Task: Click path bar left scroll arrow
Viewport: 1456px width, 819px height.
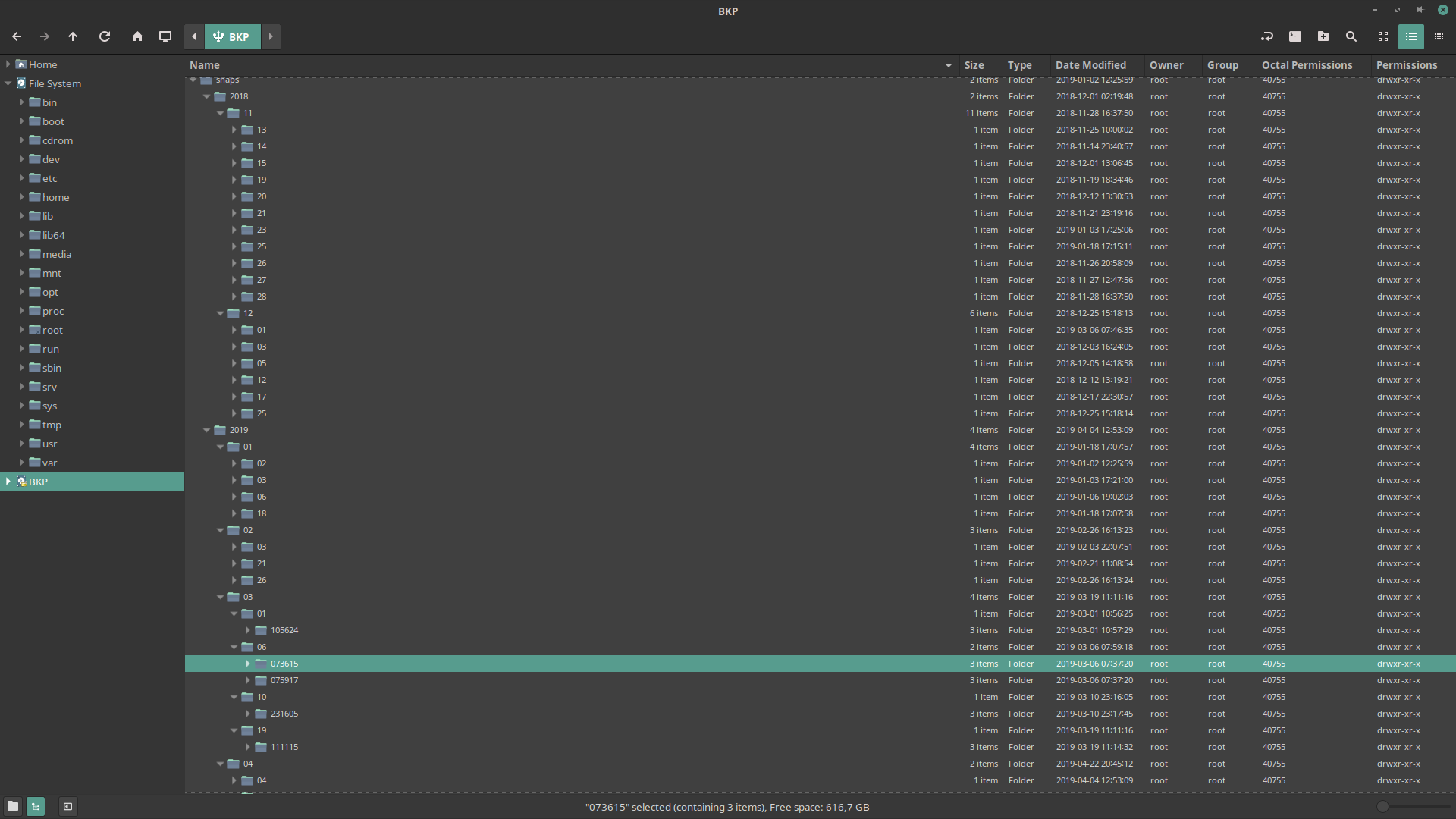Action: click(x=194, y=36)
